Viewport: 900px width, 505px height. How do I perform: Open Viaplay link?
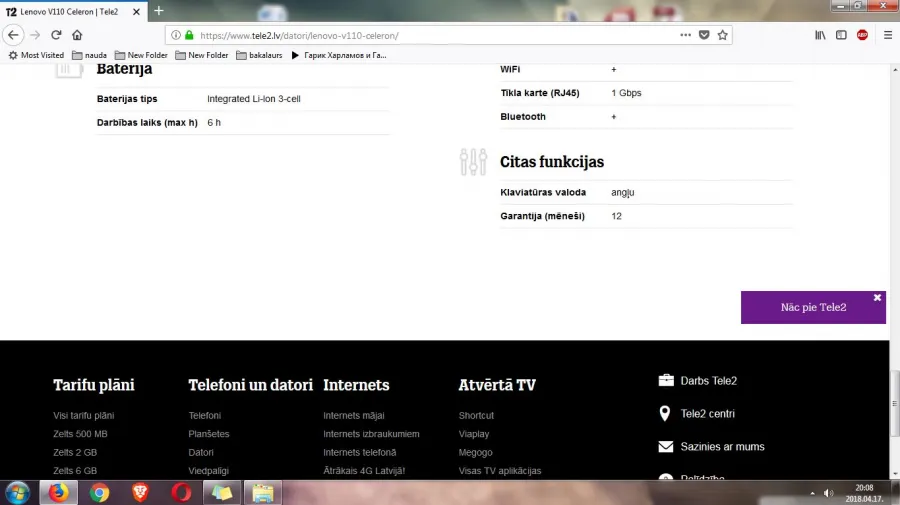(x=474, y=434)
